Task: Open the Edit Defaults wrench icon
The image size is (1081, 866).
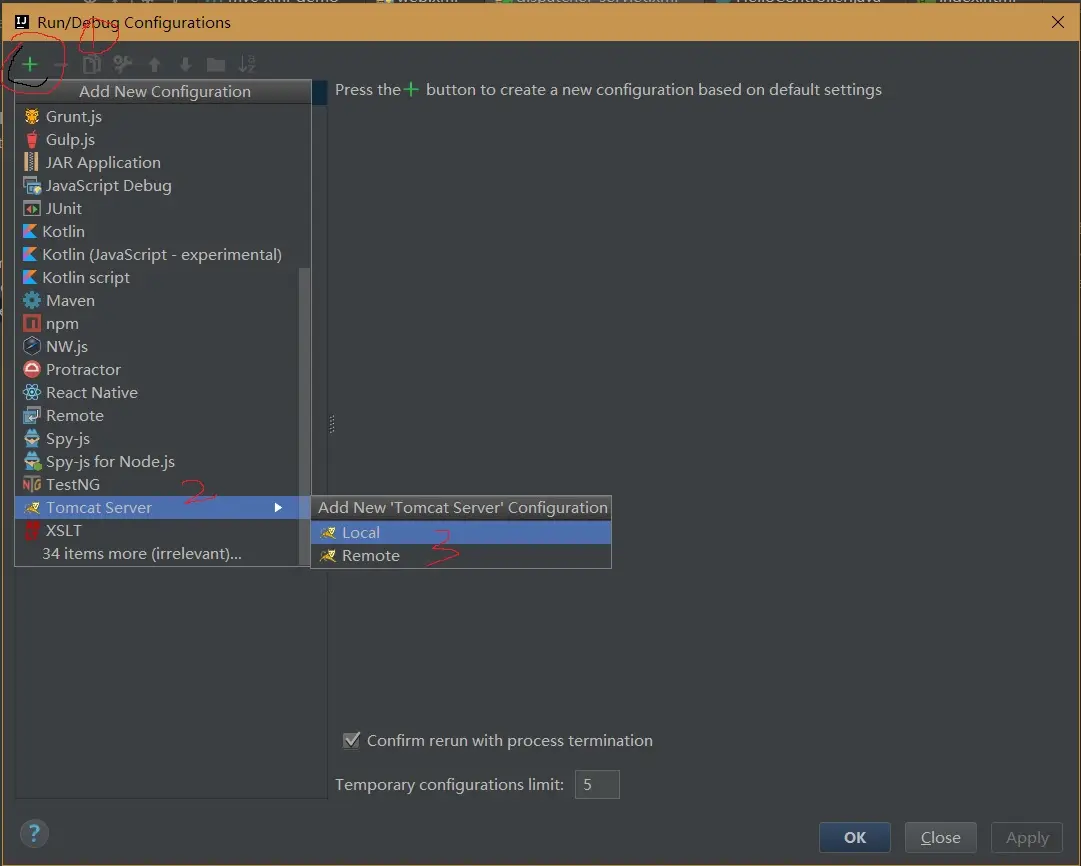Action: 122,65
